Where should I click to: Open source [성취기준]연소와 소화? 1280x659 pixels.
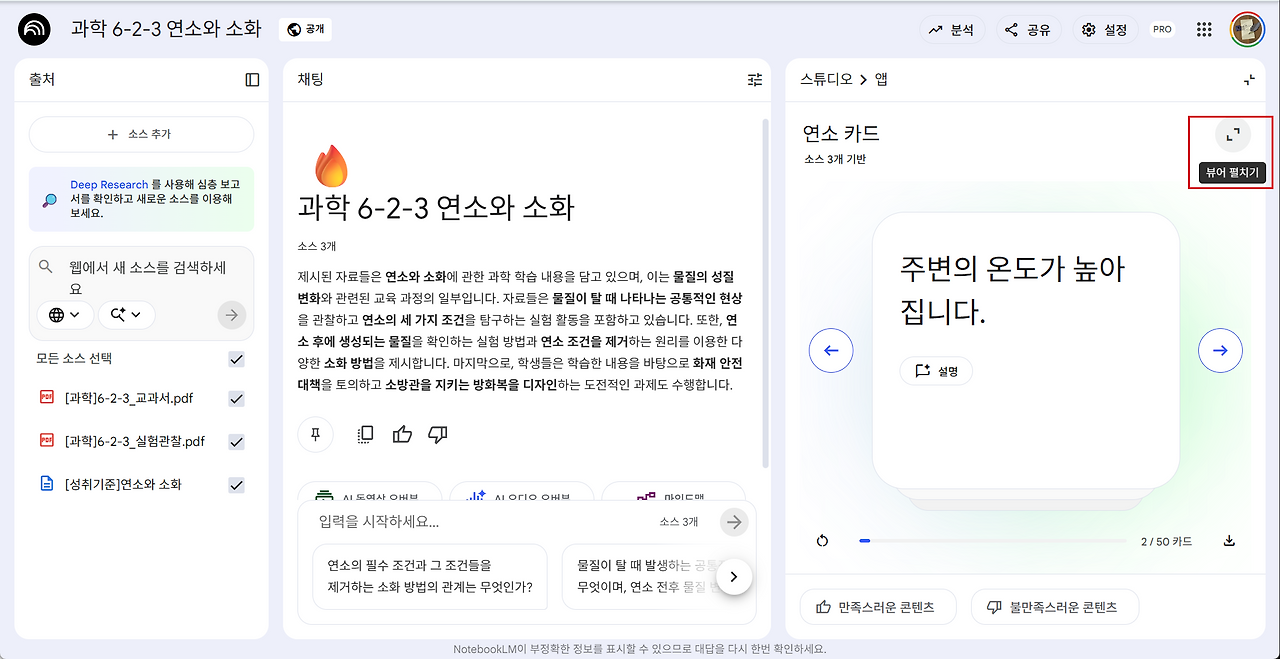123,484
